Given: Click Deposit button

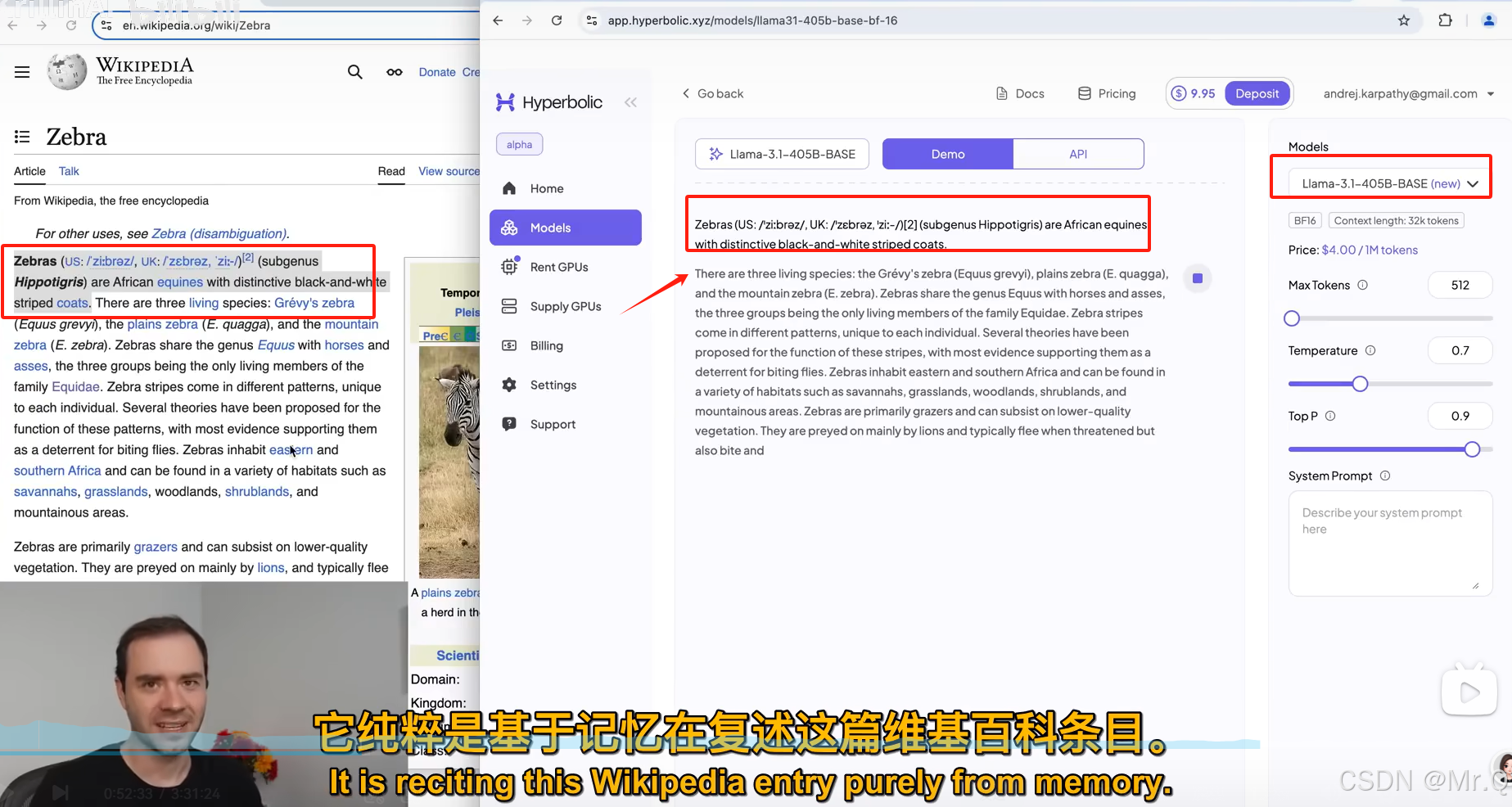Looking at the screenshot, I should coord(1257,93).
